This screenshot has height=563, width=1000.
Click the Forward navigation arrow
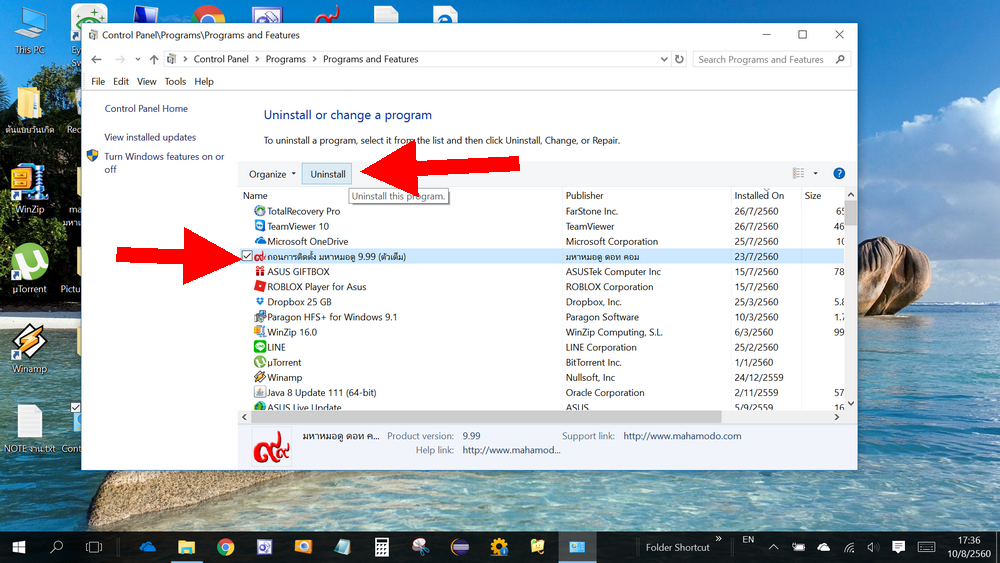119,59
